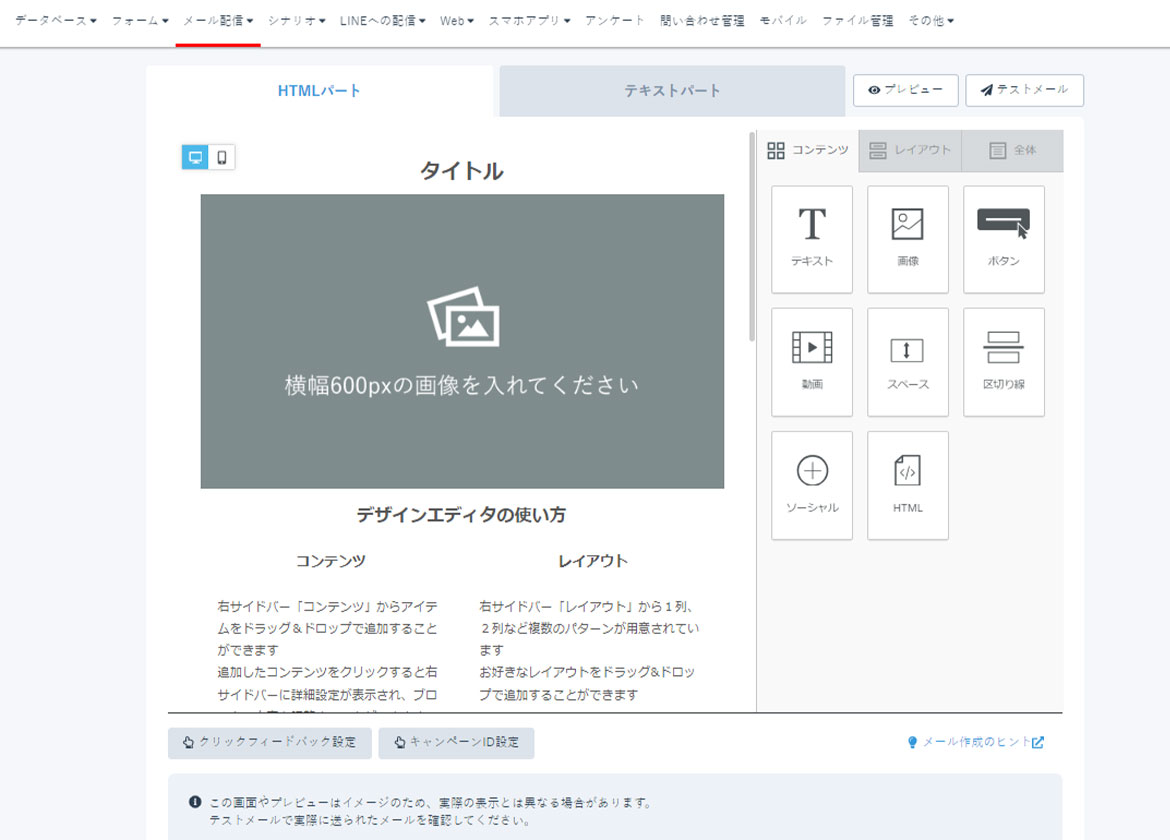Go to モバイル menu

[783, 21]
